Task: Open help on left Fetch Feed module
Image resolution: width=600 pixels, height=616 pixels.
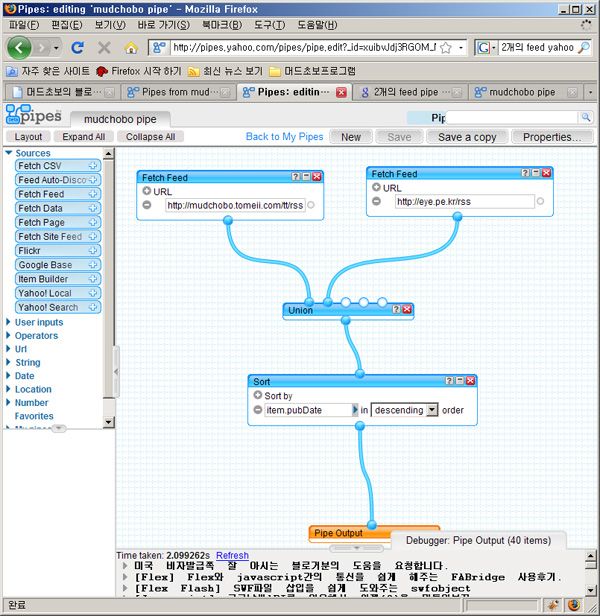Action: click(296, 177)
